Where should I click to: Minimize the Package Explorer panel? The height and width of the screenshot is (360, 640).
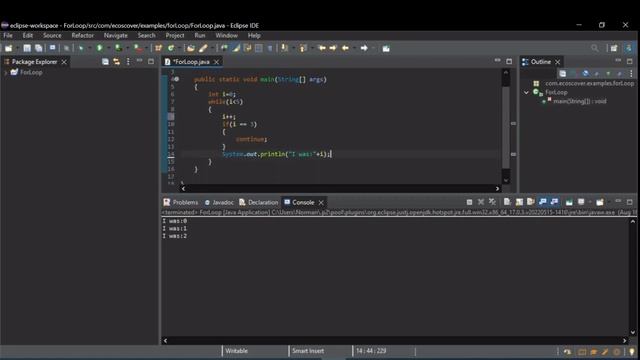140,61
